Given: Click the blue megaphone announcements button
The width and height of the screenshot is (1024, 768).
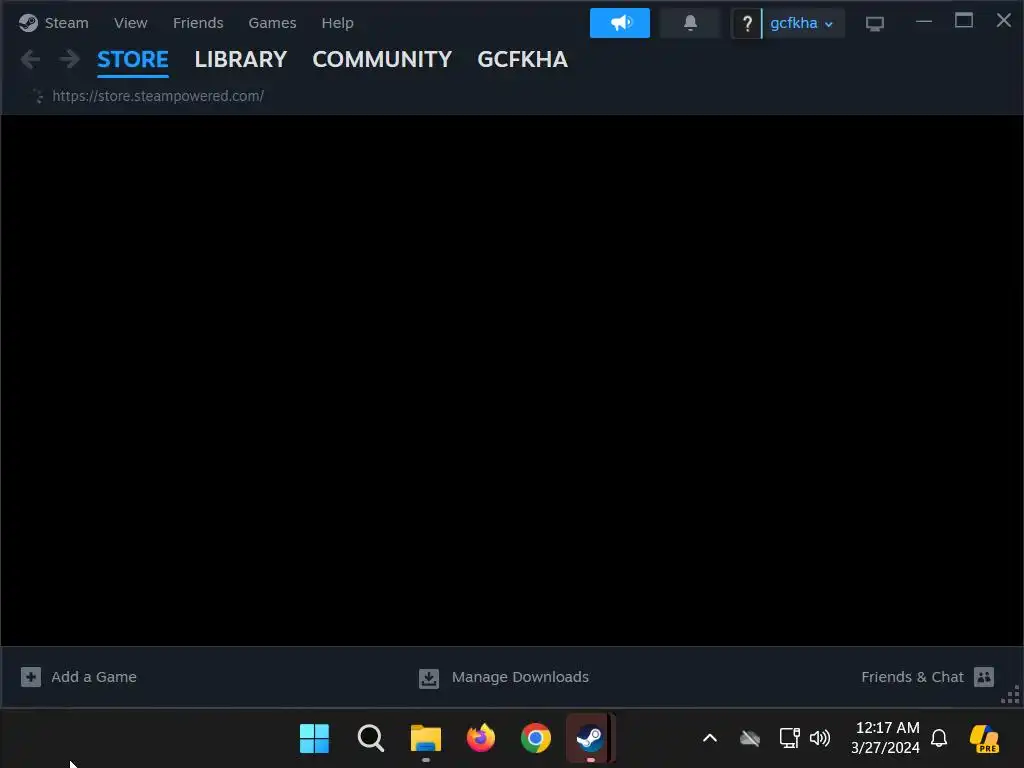Looking at the screenshot, I should click(x=620, y=23).
